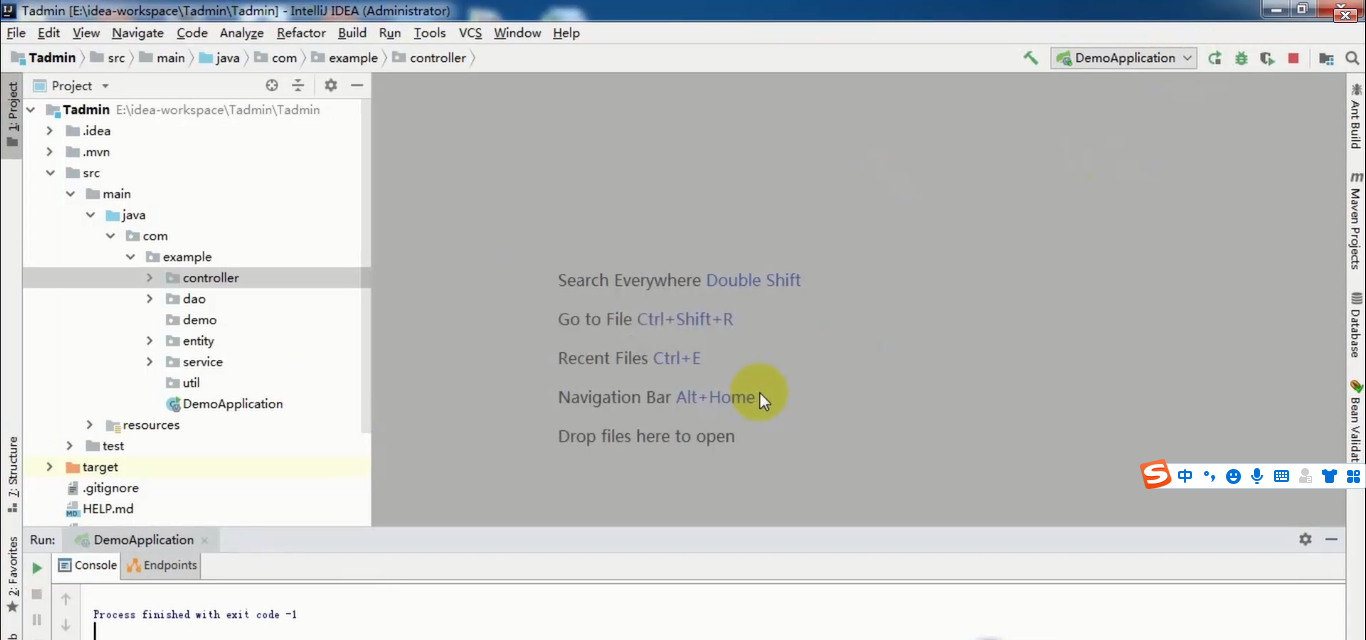
Task: Expand the controller package node
Action: (150, 278)
